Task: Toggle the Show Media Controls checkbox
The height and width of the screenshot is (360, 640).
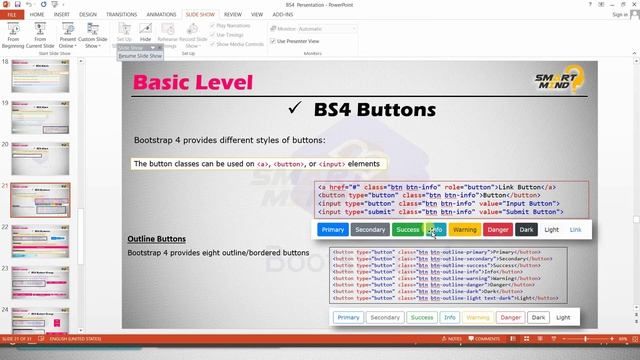Action: [212, 44]
